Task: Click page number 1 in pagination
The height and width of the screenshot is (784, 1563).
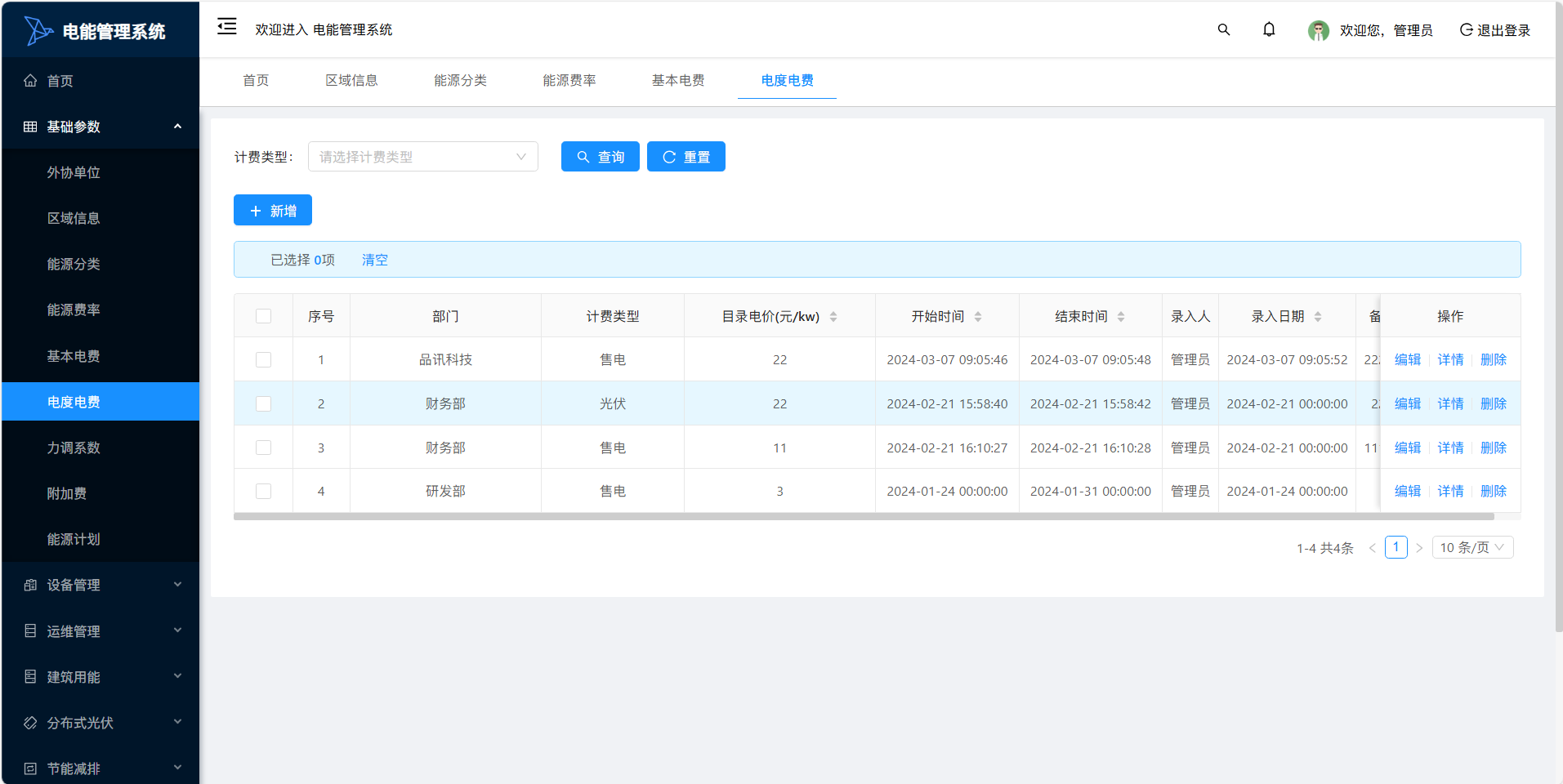Action: click(x=1396, y=547)
